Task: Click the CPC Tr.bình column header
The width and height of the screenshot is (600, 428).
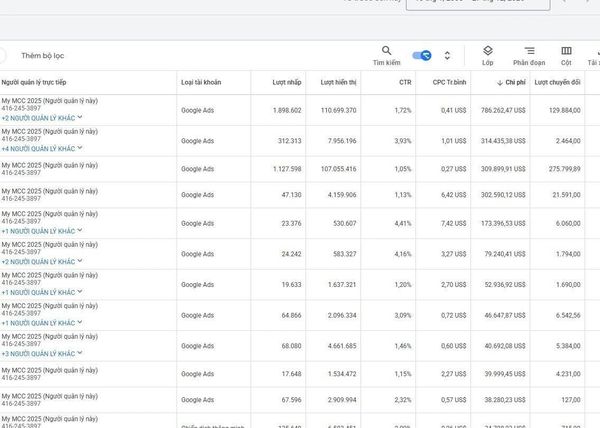Action: pos(449,82)
